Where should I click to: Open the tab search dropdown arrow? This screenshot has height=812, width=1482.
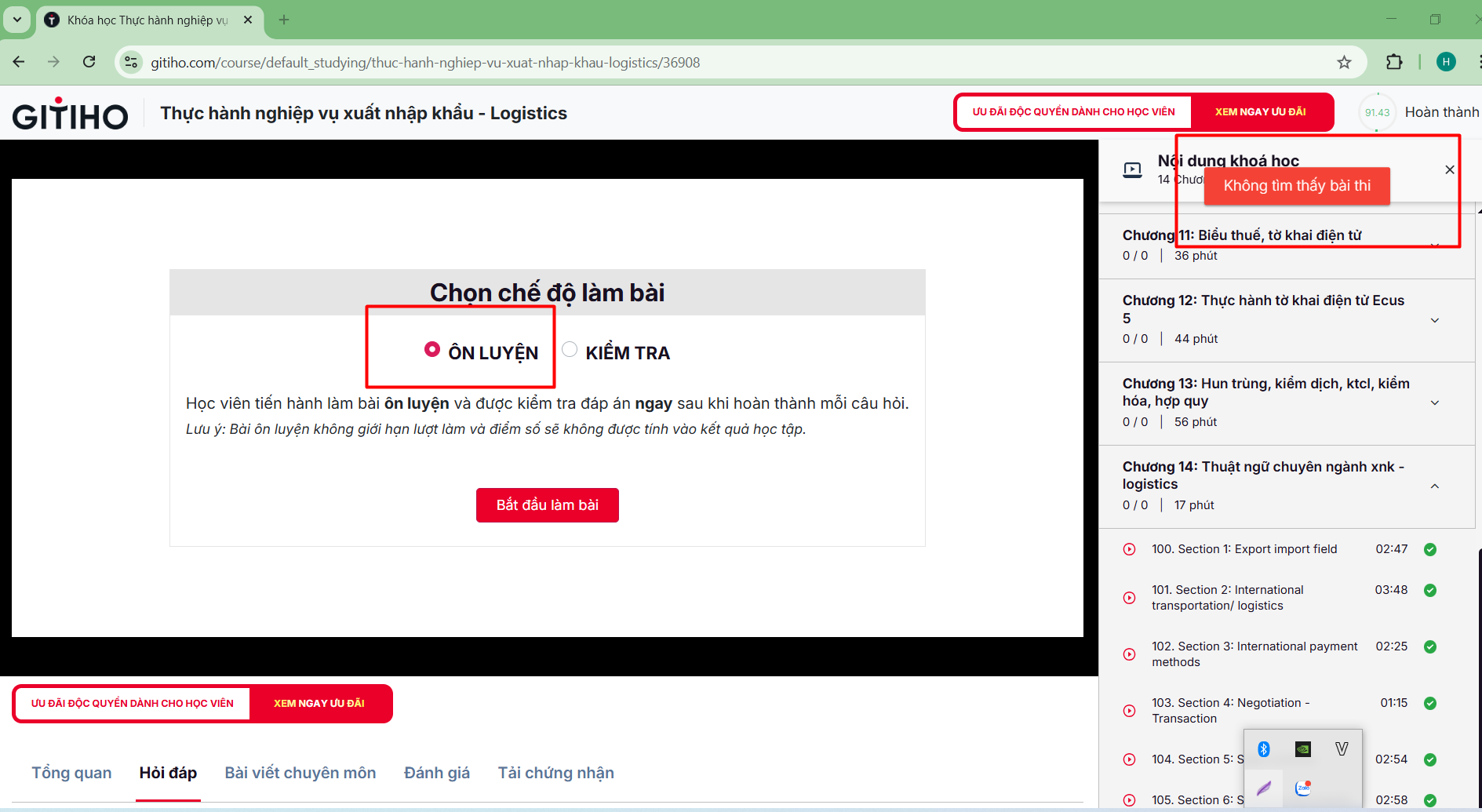[x=17, y=20]
